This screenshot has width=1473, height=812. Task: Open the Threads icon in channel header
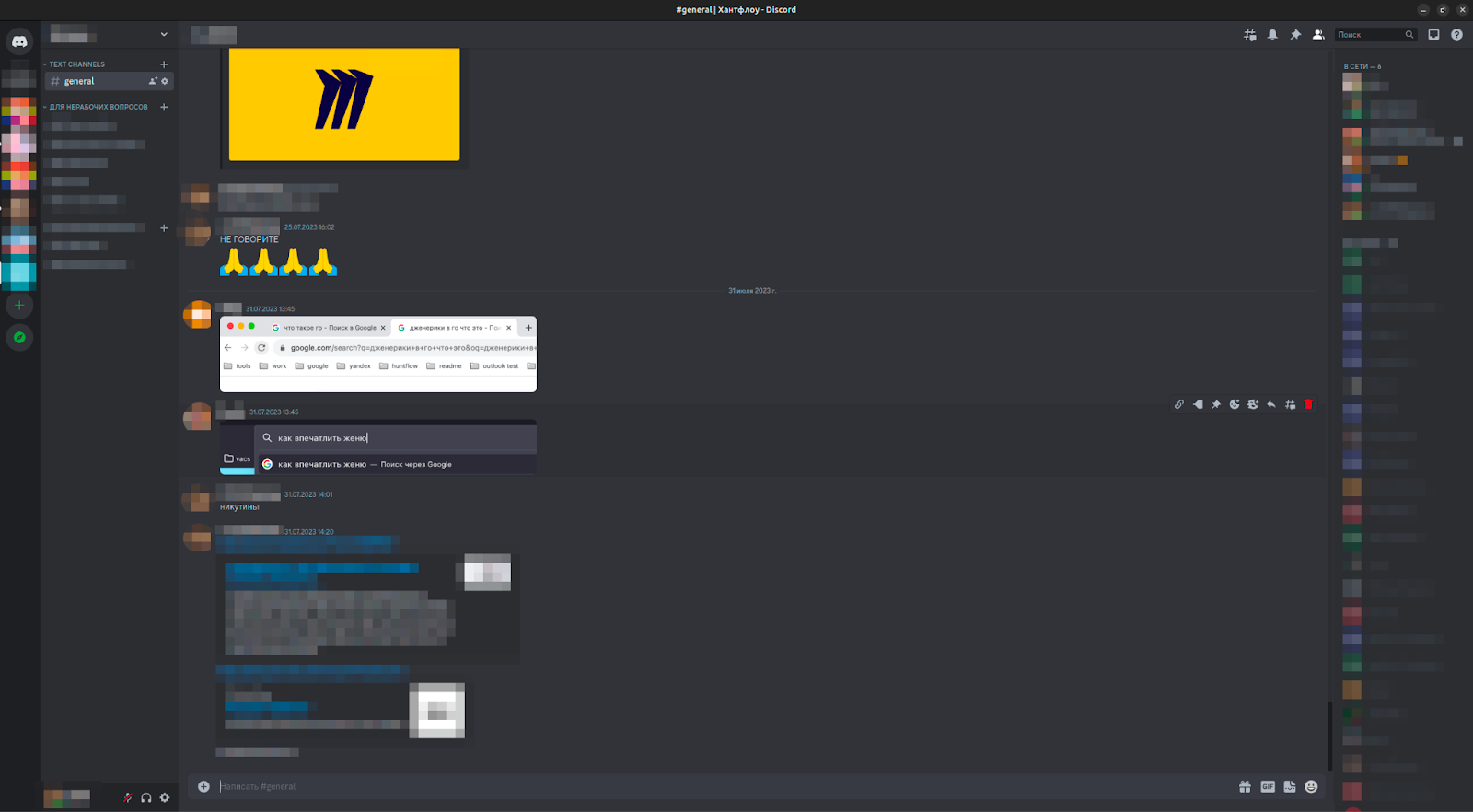point(1249,35)
